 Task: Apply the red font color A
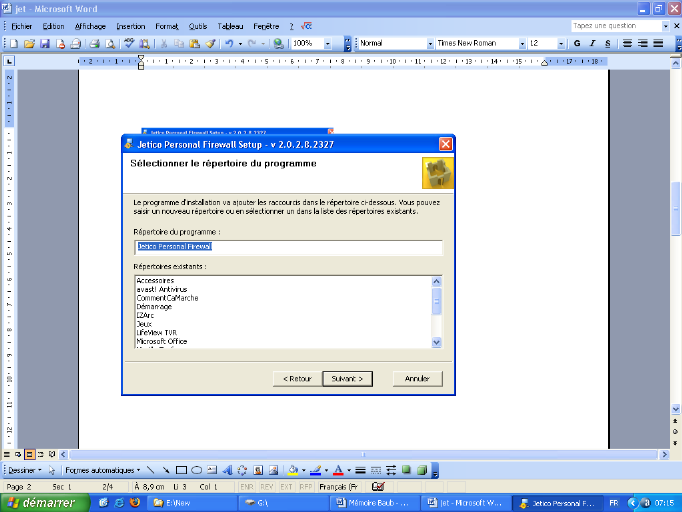coord(338,470)
